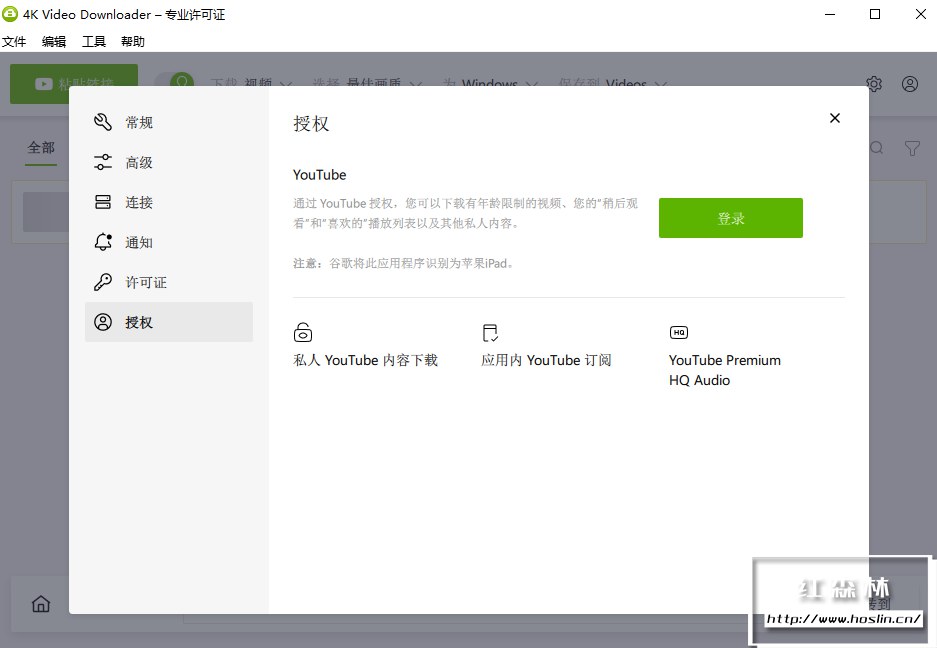Click the server icon beside 连接
Viewport: 937px width, 648px height.
pyautogui.click(x=103, y=202)
